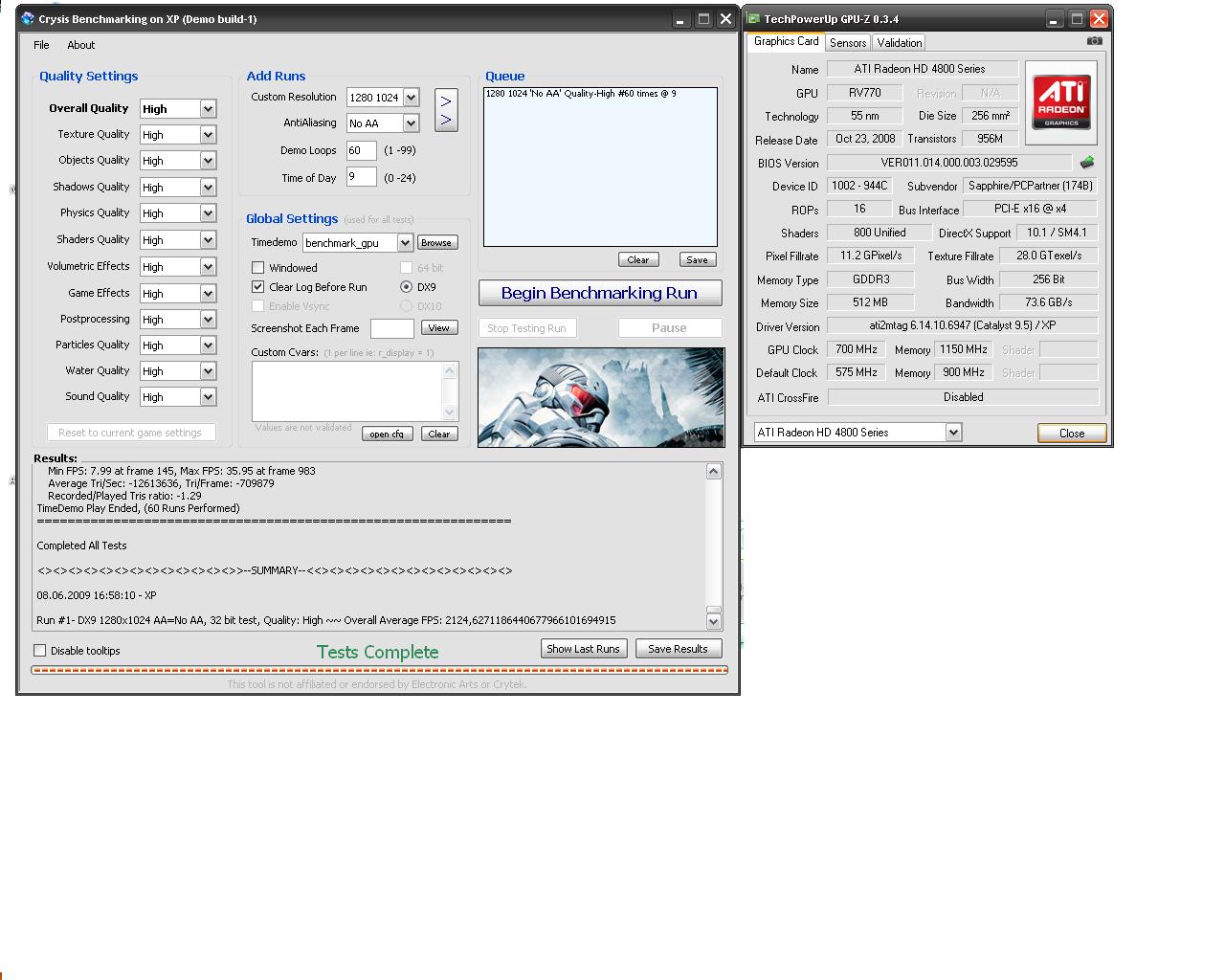Click Show Last Runs button
This screenshot has width=1225, height=980.
tap(583, 649)
